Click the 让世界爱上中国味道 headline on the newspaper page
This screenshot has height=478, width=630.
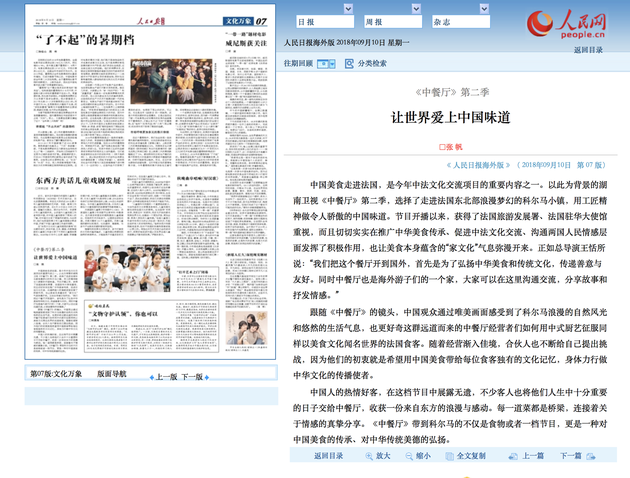click(x=55, y=257)
